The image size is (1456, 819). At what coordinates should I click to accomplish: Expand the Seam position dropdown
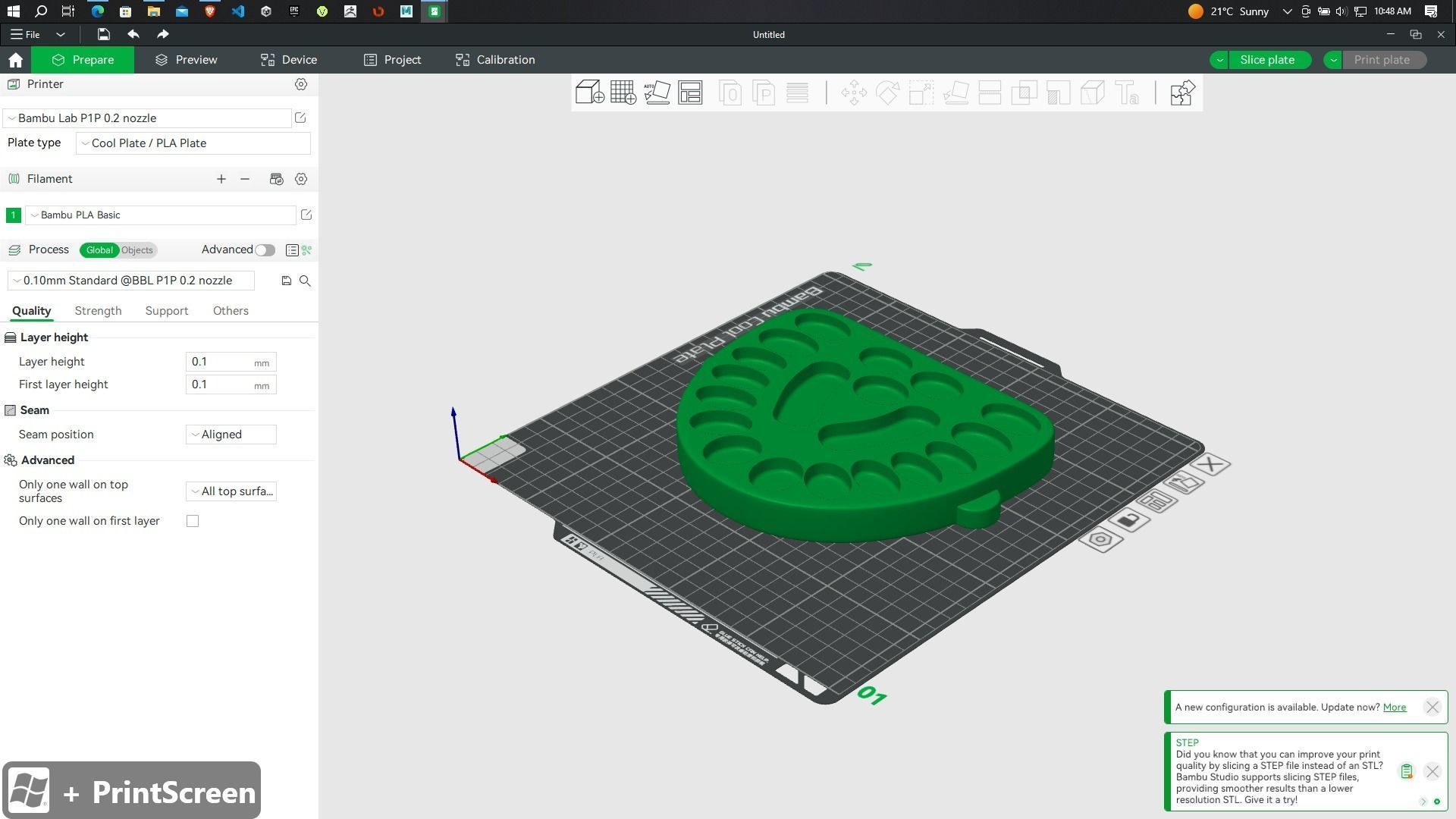(231, 435)
